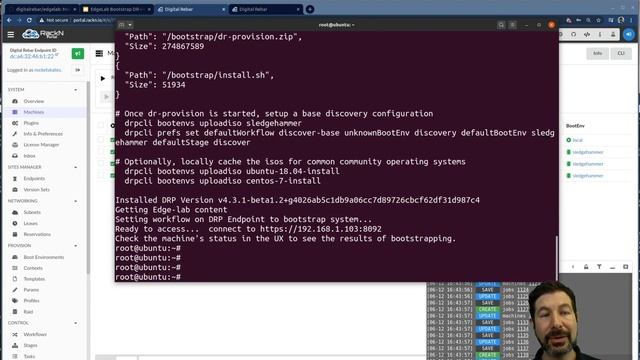Bookmark page with the star icon
Image resolution: width=640 pixels, height=360 pixels.
[598, 20]
